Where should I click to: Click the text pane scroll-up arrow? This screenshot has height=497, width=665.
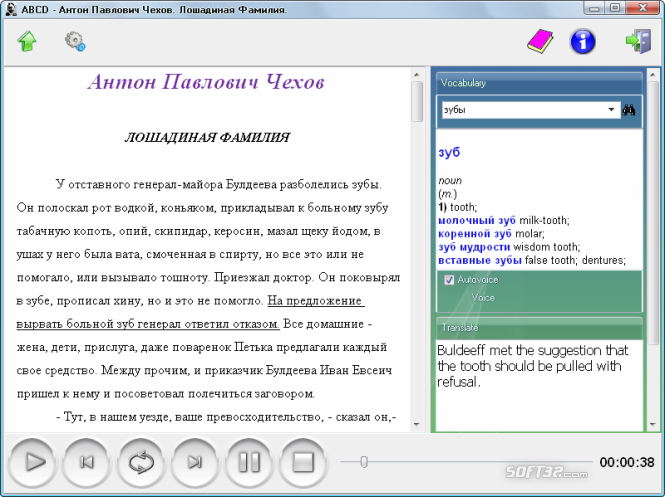417,75
